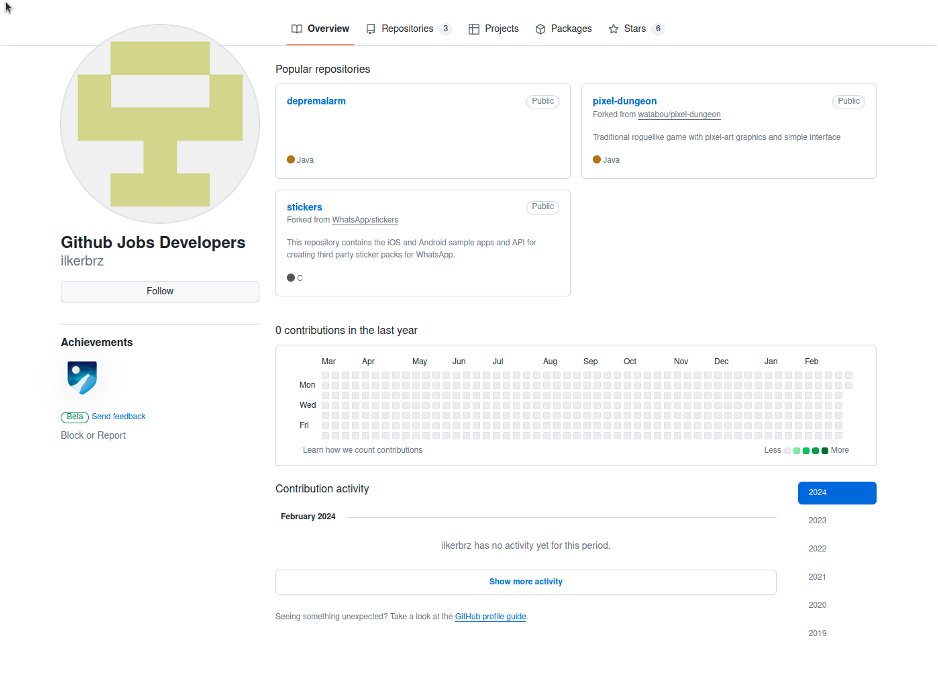This screenshot has height=676, width=938.
Task: Click the Projects table icon
Action: tap(472, 29)
